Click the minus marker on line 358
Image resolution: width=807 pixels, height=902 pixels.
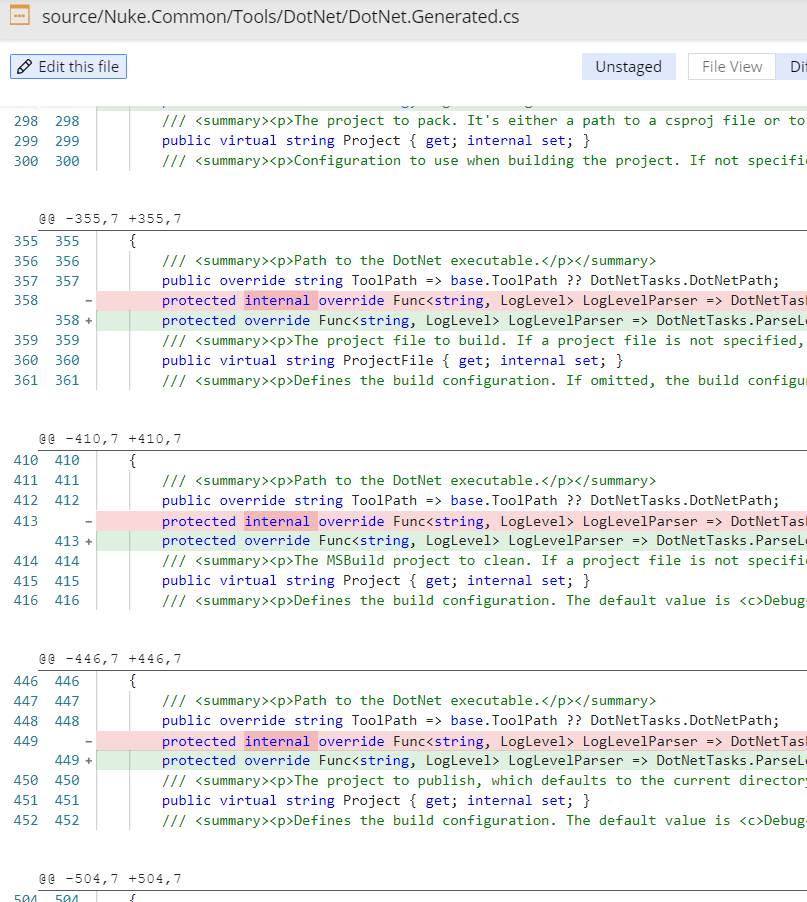[89, 300]
